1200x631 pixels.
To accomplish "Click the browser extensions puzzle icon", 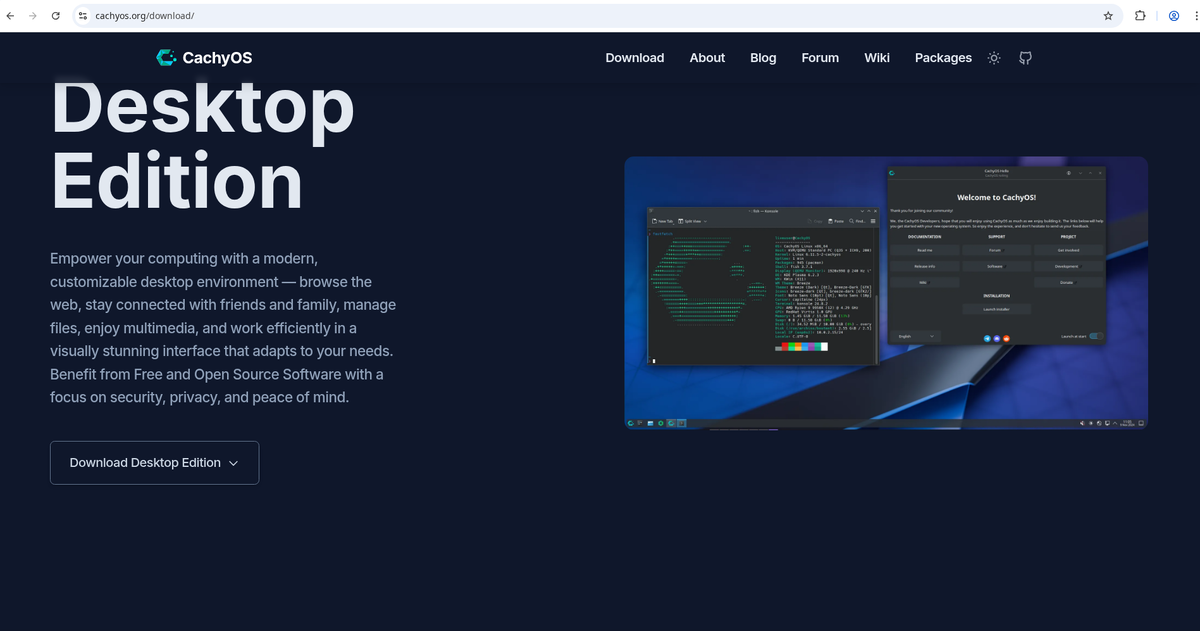I will [1140, 16].
